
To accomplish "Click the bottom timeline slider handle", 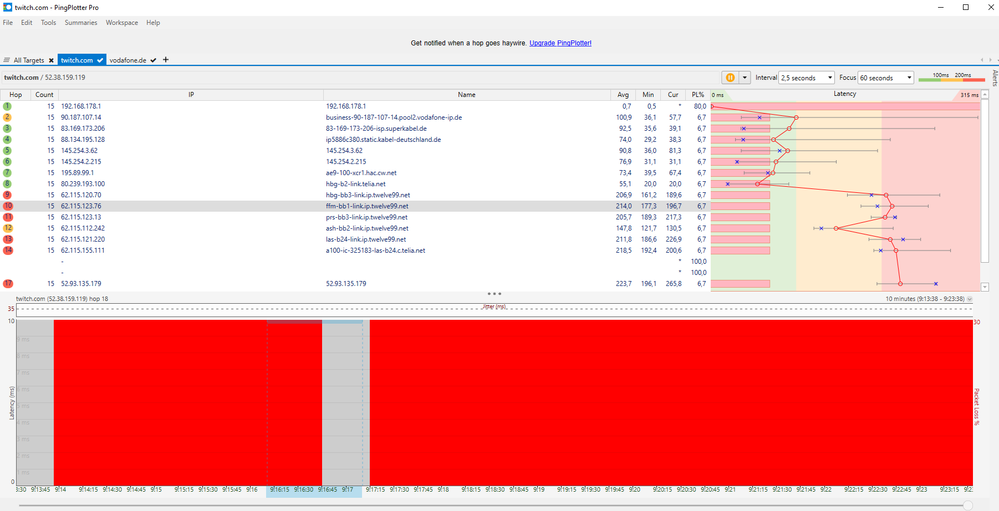I will tap(968, 505).
